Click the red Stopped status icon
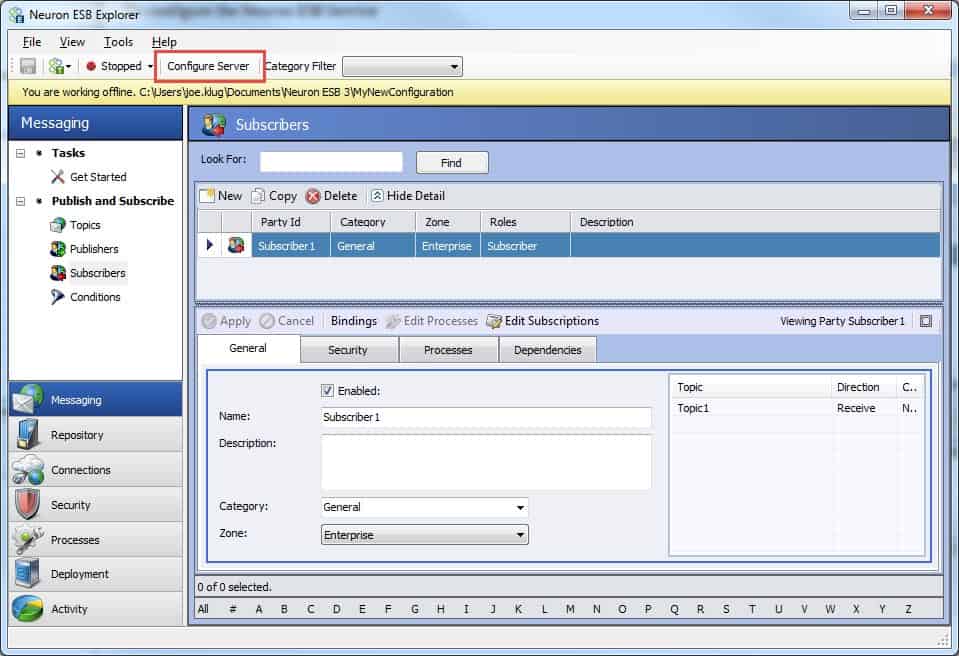 pos(91,66)
